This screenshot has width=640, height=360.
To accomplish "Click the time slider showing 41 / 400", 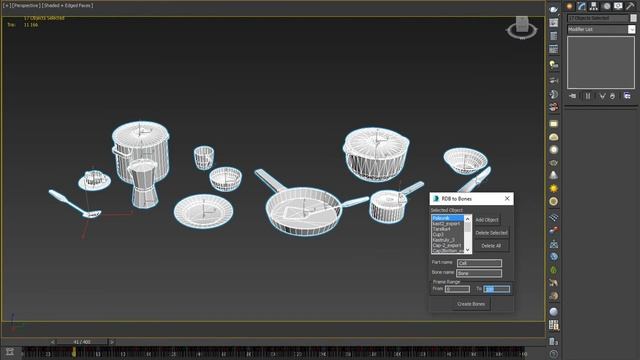I will (82, 342).
